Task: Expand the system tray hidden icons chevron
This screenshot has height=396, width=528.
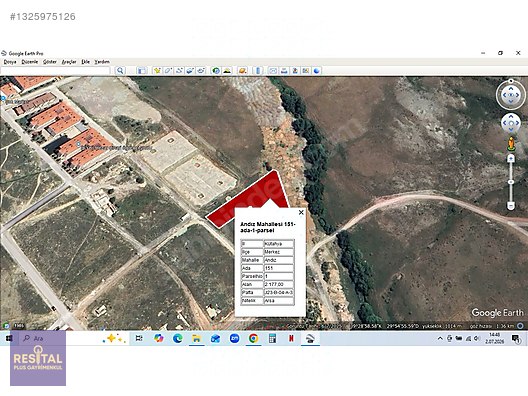Action: [440, 338]
